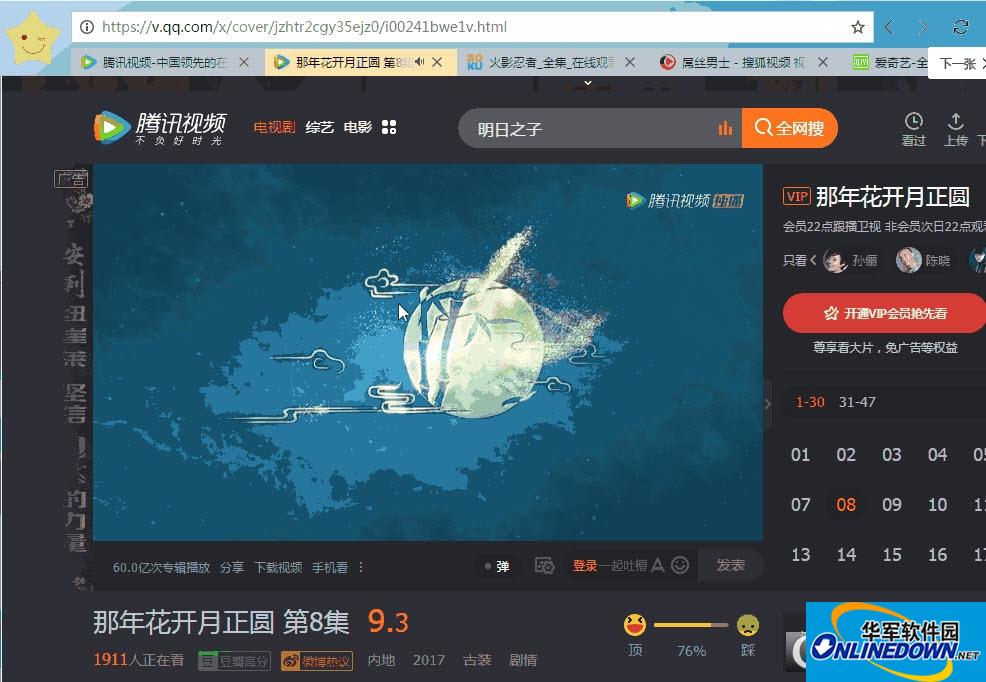This screenshot has width=986, height=682.
Task: Close the 火影忍者 tab
Action: pyautogui.click(x=630, y=62)
